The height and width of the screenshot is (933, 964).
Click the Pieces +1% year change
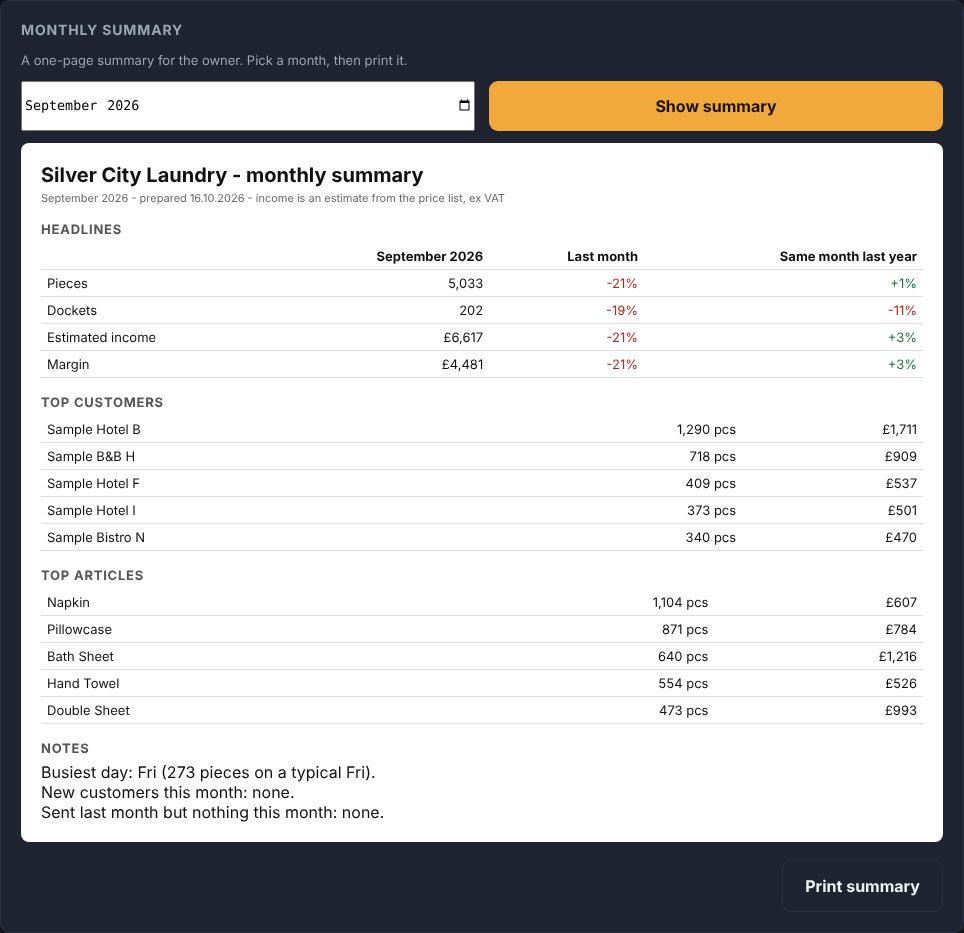pos(903,283)
